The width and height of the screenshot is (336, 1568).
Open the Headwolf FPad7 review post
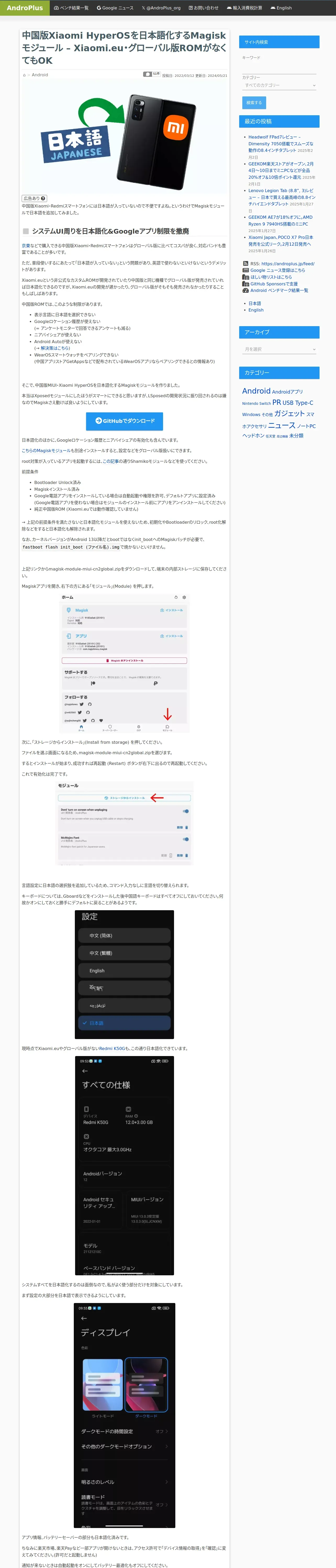tap(281, 144)
